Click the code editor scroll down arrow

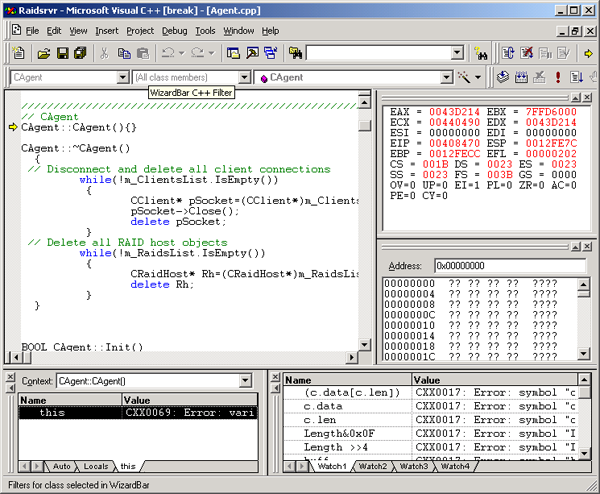pos(364,345)
